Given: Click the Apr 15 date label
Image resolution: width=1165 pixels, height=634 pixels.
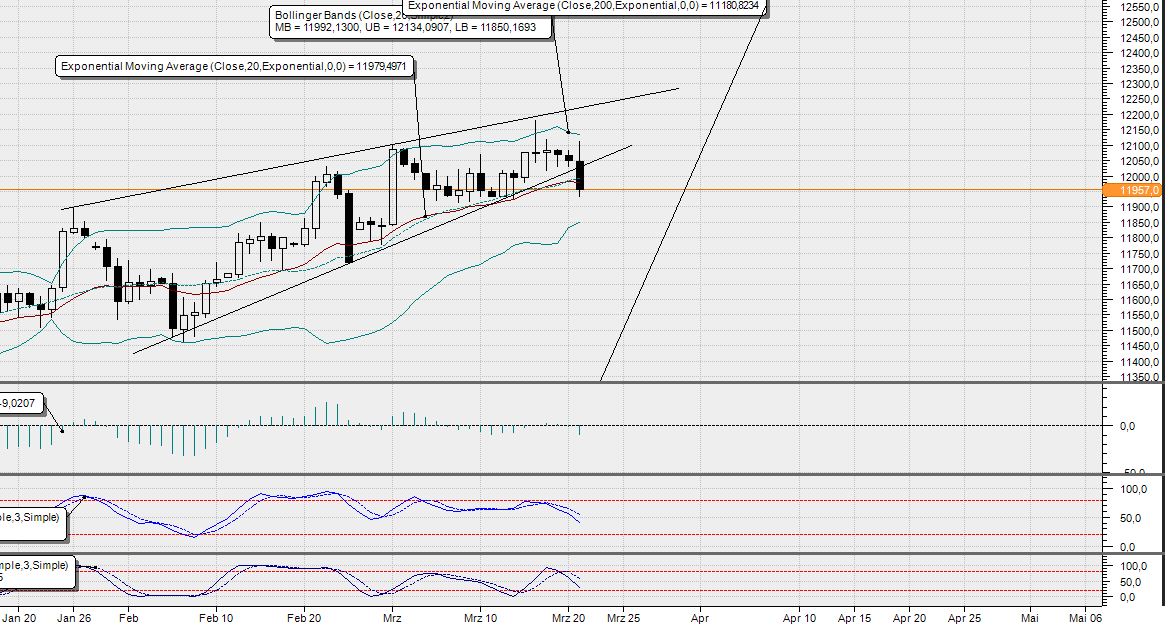Looking at the screenshot, I should pos(854,618).
